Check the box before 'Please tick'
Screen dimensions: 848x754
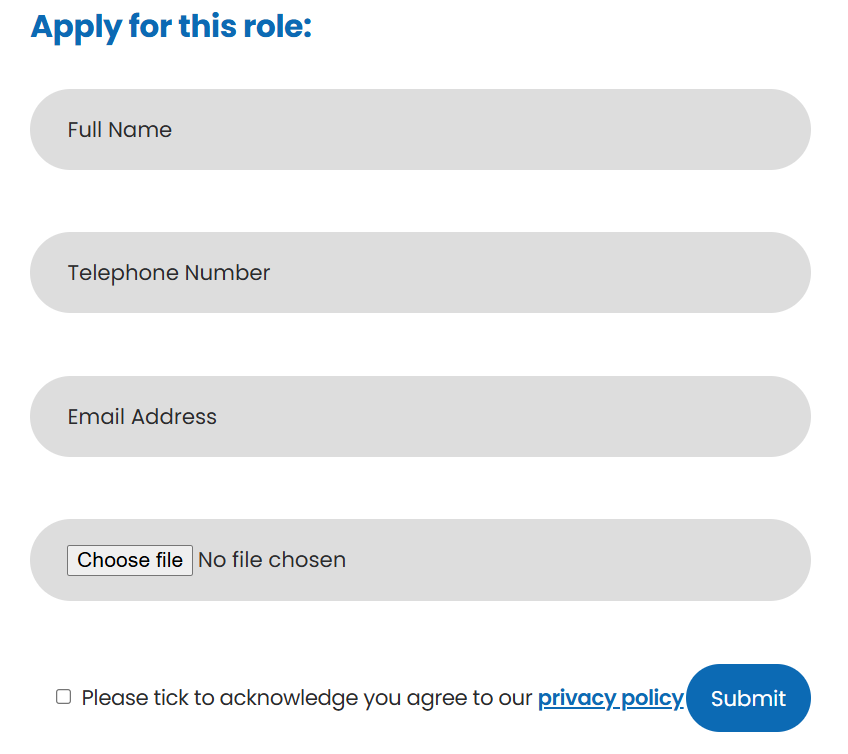(x=64, y=697)
